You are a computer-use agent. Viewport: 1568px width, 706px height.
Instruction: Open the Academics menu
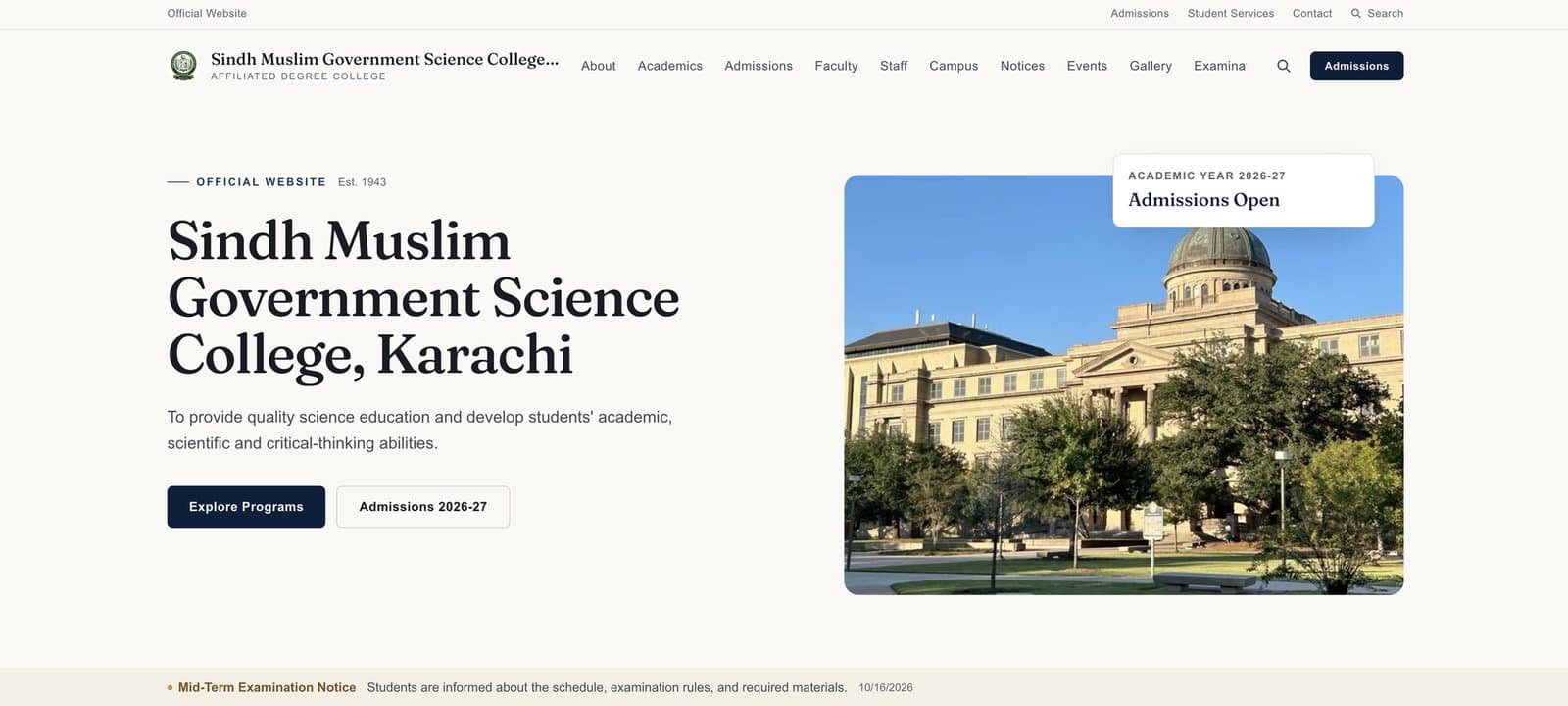(x=670, y=66)
